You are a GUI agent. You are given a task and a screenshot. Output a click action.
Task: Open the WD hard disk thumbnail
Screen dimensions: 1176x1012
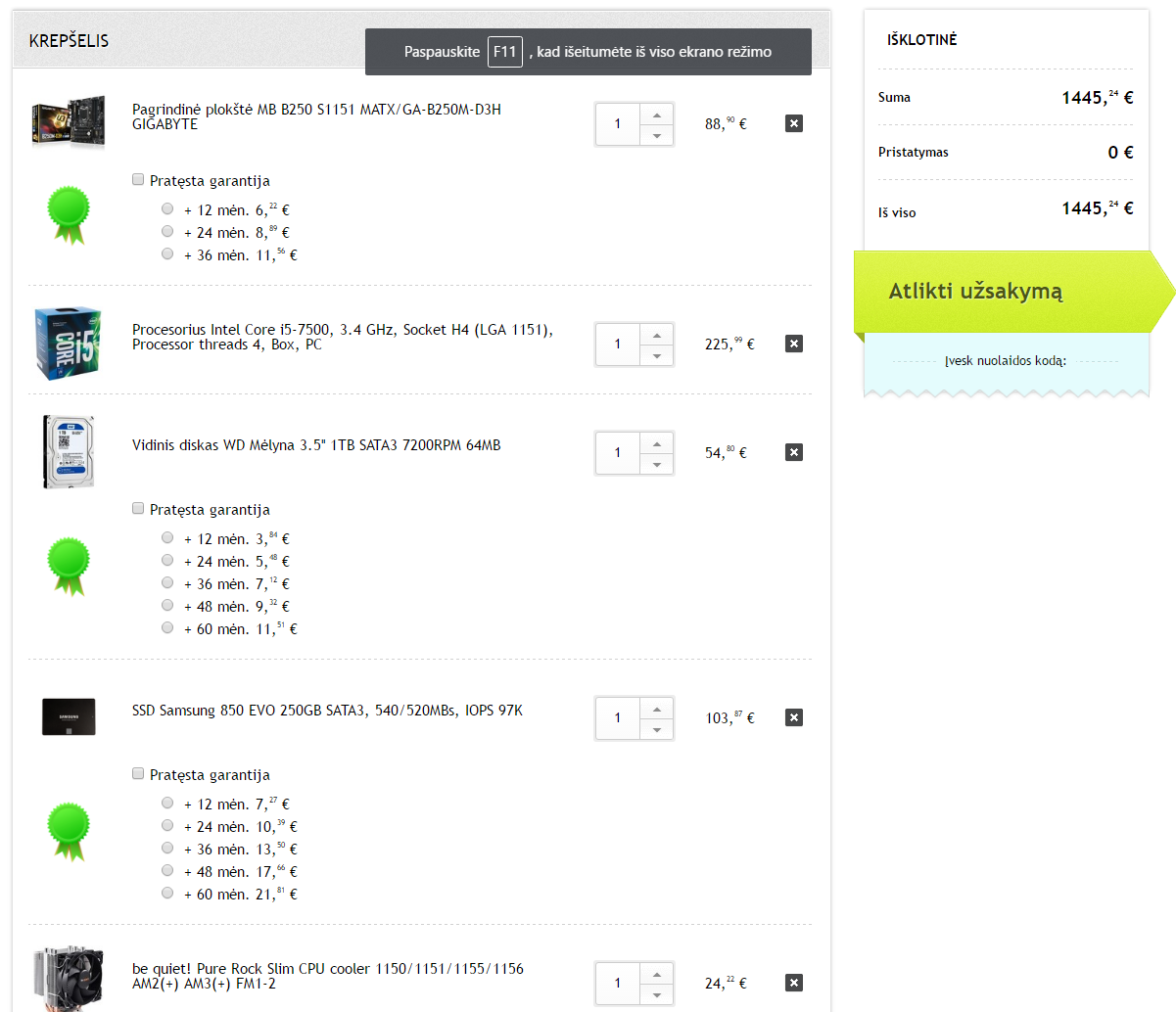(69, 451)
